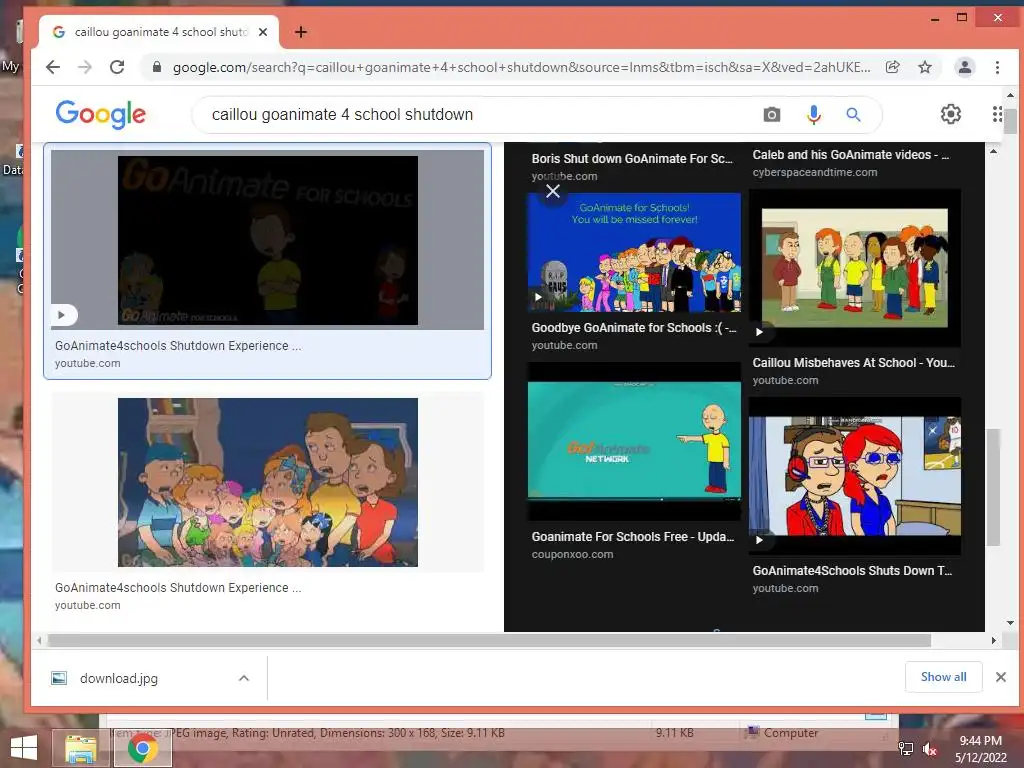Screen dimensions: 1024x768
Task: Open Caleb and his GoAnimate videos result
Action: tap(850, 155)
